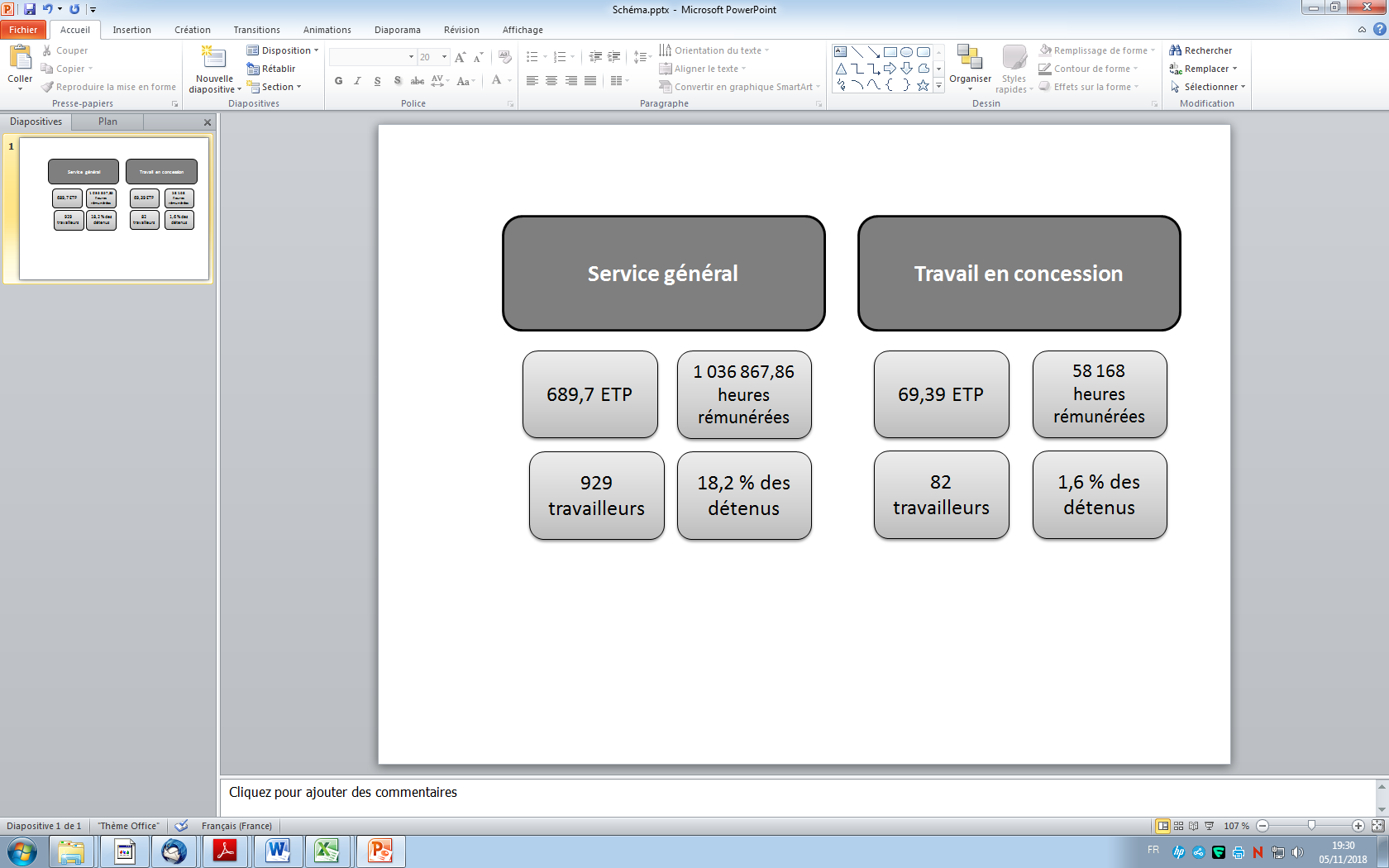Switch to the Plan pane tab
This screenshot has width=1389, height=868.
click(x=107, y=122)
